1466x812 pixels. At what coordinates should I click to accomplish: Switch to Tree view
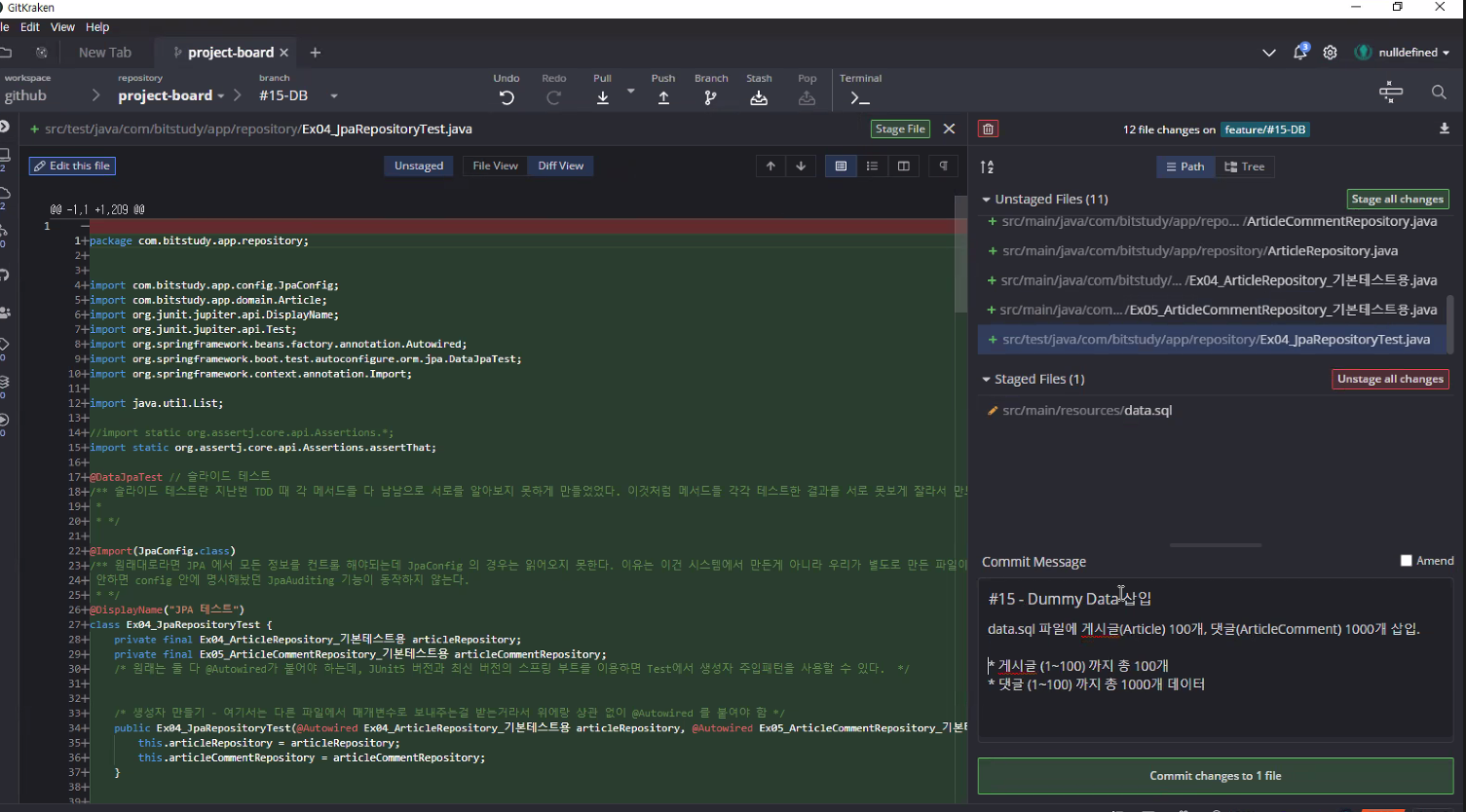pyautogui.click(x=1244, y=166)
